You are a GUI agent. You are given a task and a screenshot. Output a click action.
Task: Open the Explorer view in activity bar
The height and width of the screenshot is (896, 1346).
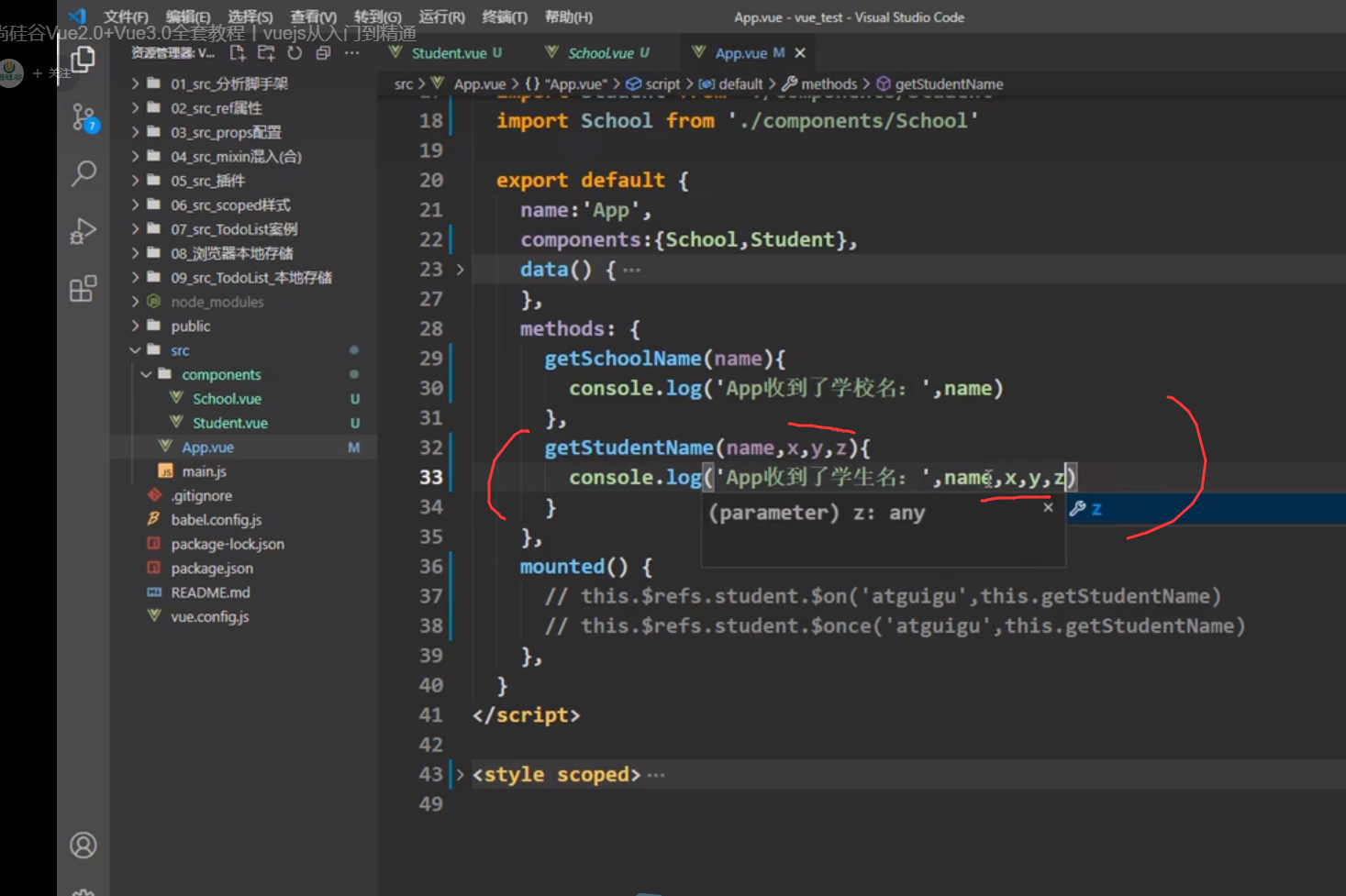83,60
